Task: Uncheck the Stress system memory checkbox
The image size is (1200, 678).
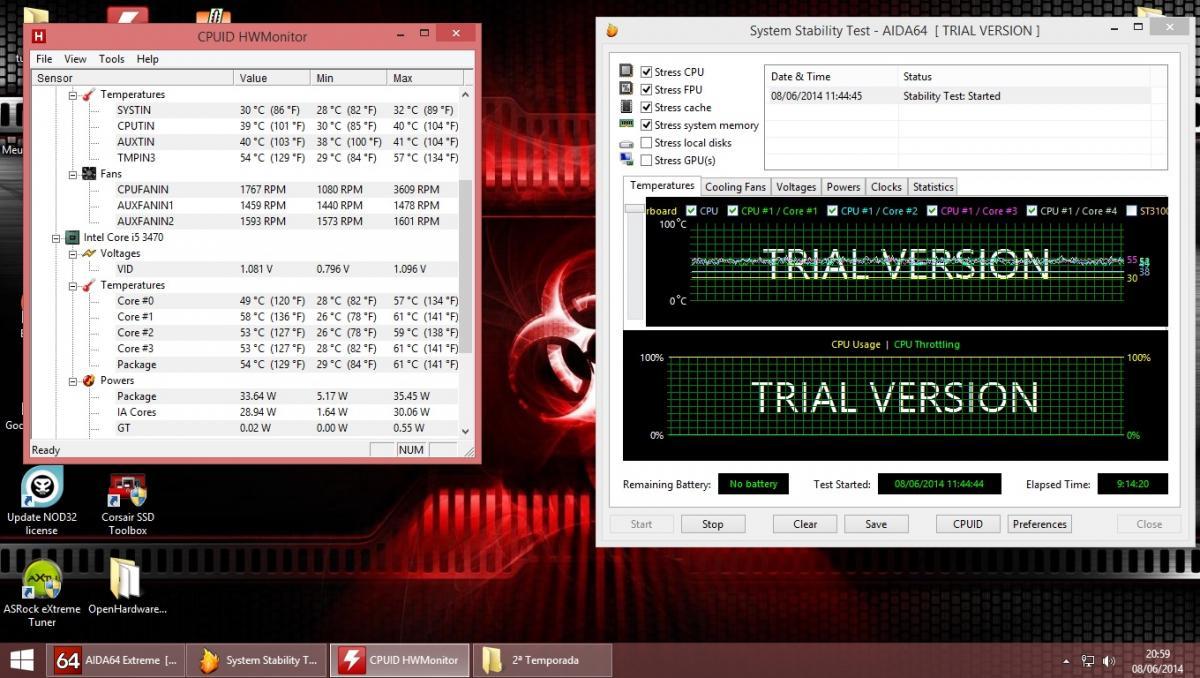Action: click(x=646, y=125)
